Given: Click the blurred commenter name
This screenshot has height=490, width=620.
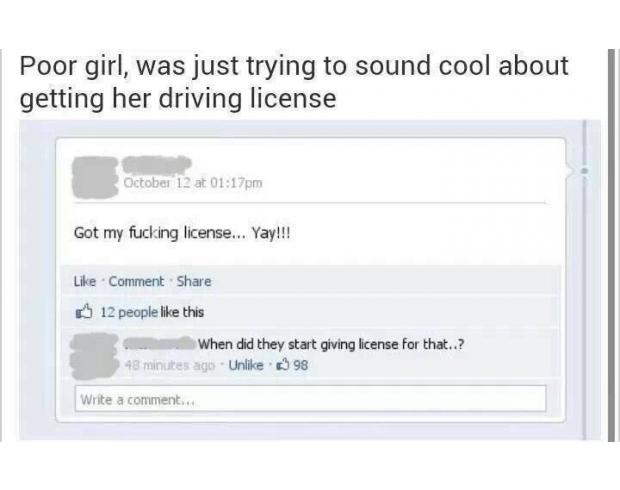Looking at the screenshot, I should 160,343.
